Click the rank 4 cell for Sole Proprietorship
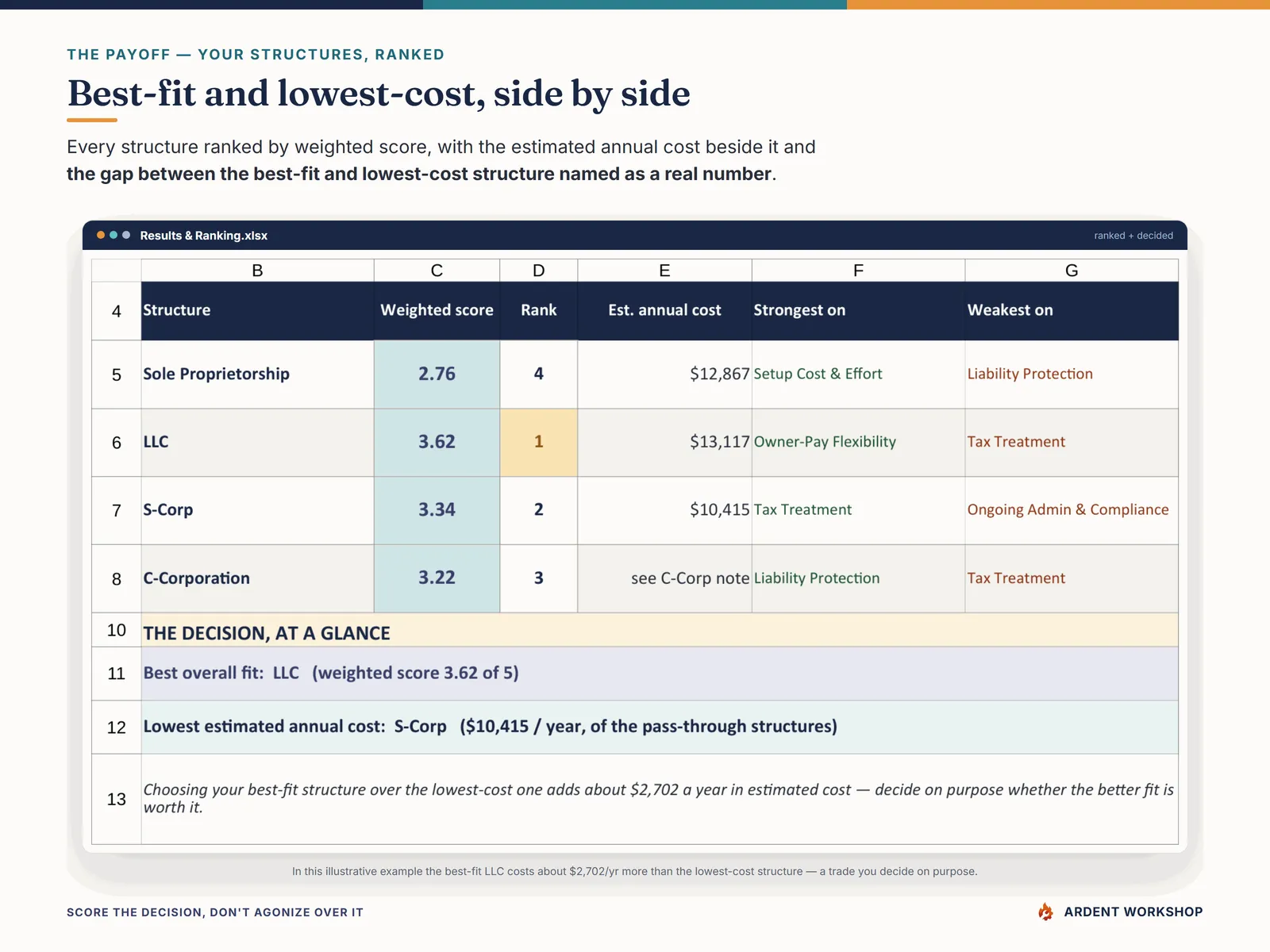The height and width of the screenshot is (952, 1270). [539, 374]
